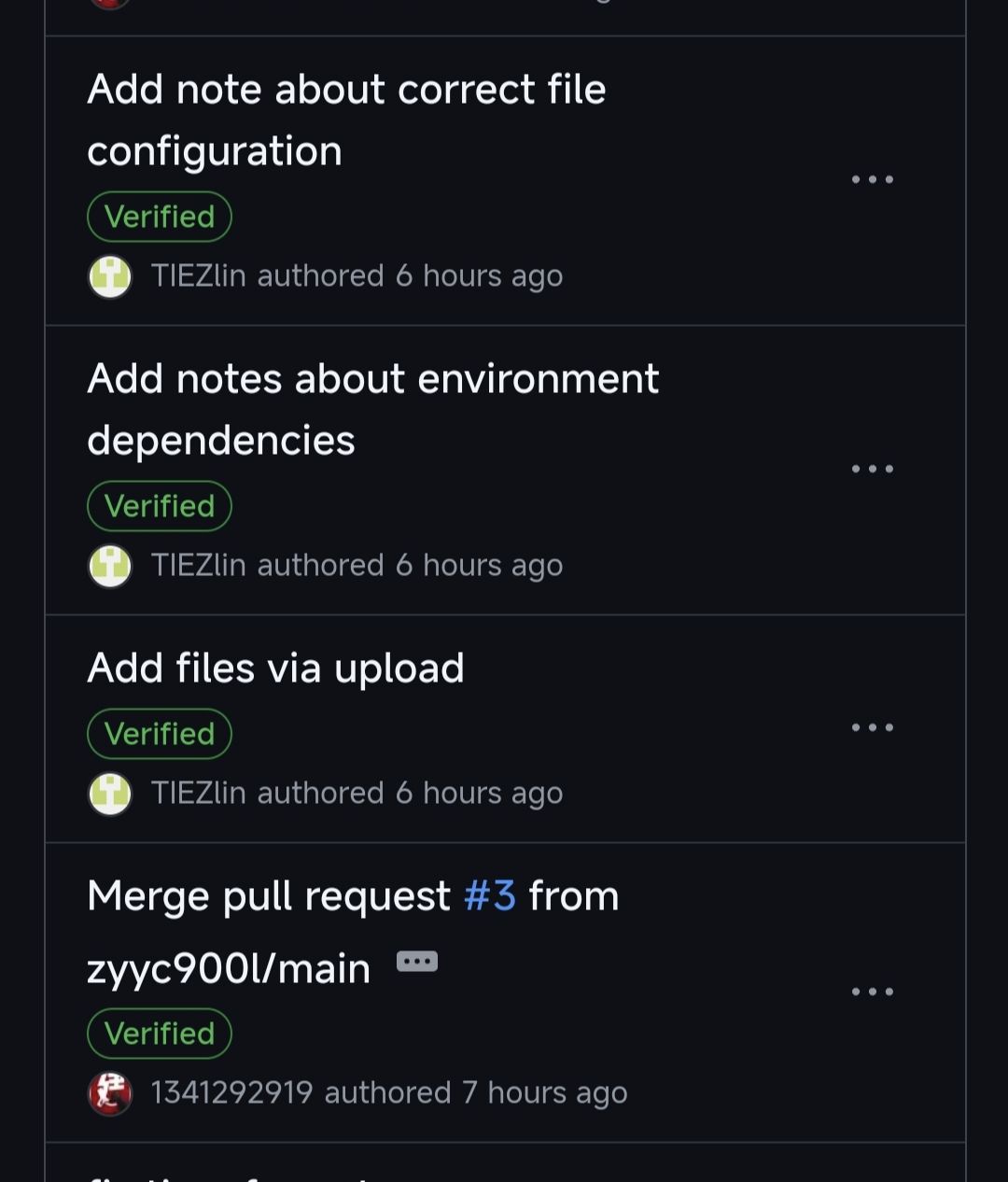
Task: Click TIEZlin's avatar beside "Add files via upload"
Action: click(109, 793)
